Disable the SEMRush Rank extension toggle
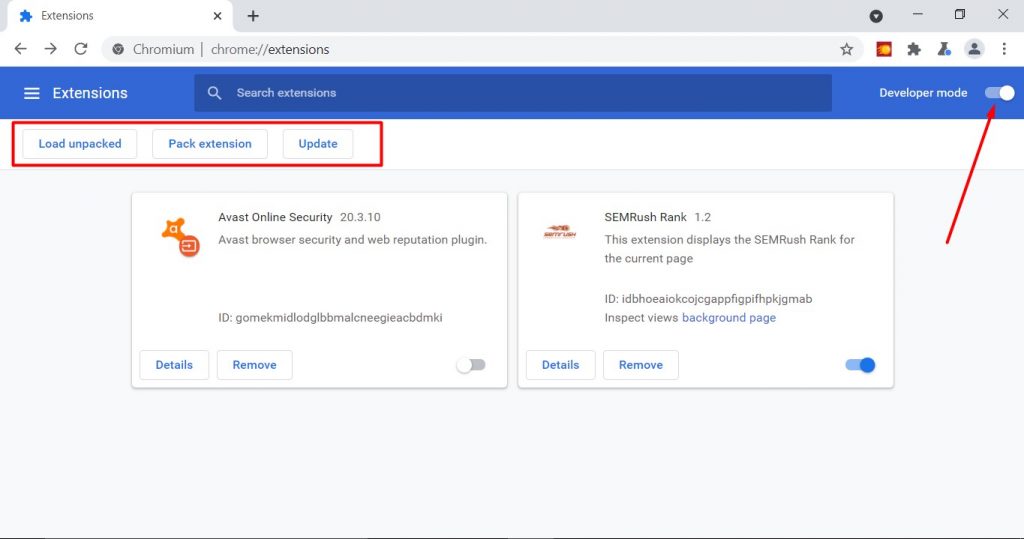The height and width of the screenshot is (539, 1024). [x=860, y=365]
